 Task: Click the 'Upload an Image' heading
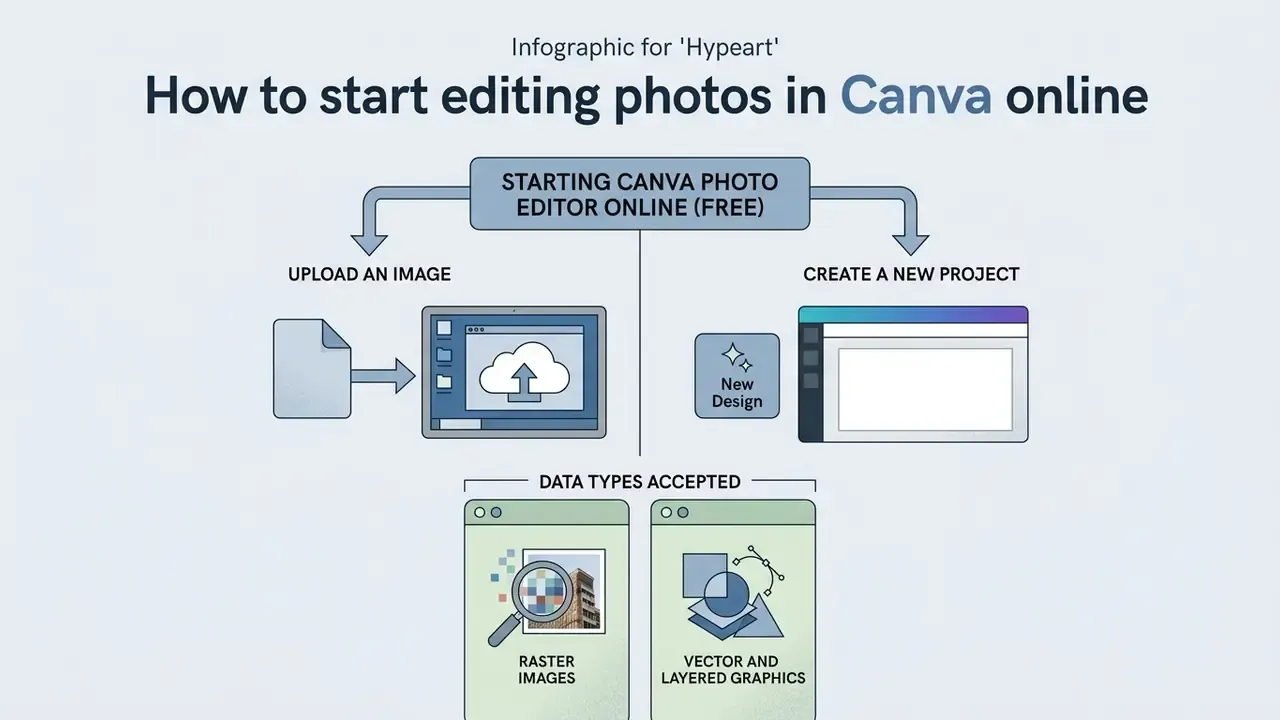369,274
